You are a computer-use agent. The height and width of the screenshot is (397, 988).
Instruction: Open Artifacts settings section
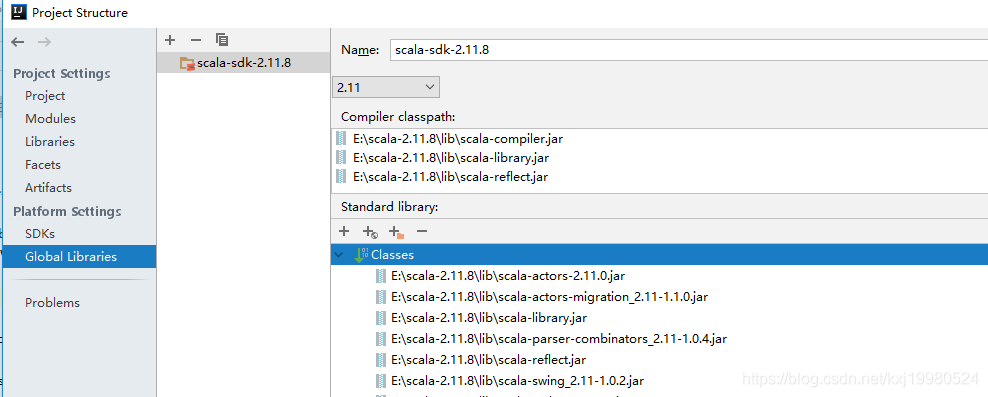49,188
